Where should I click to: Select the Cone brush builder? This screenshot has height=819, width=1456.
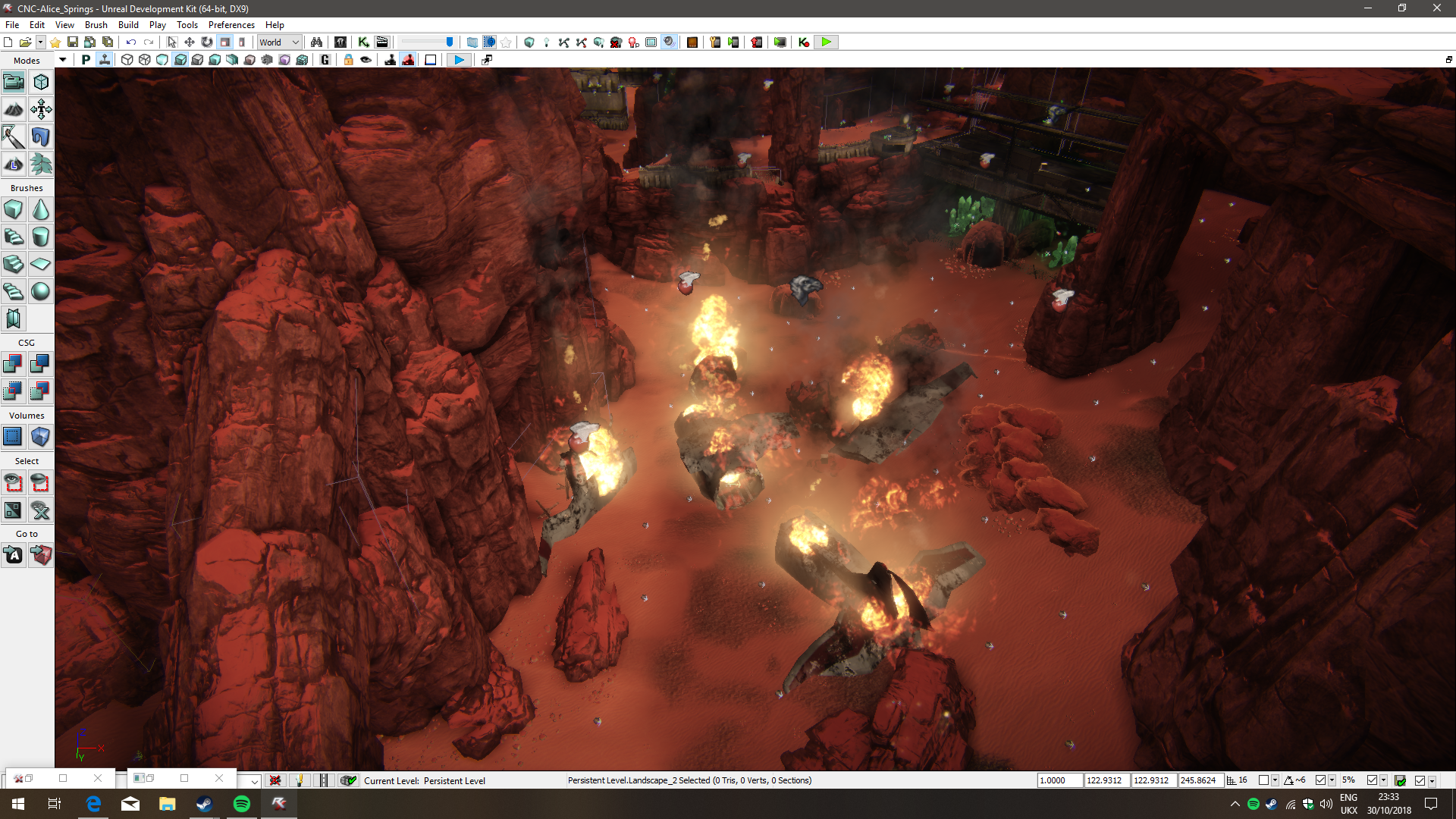41,209
